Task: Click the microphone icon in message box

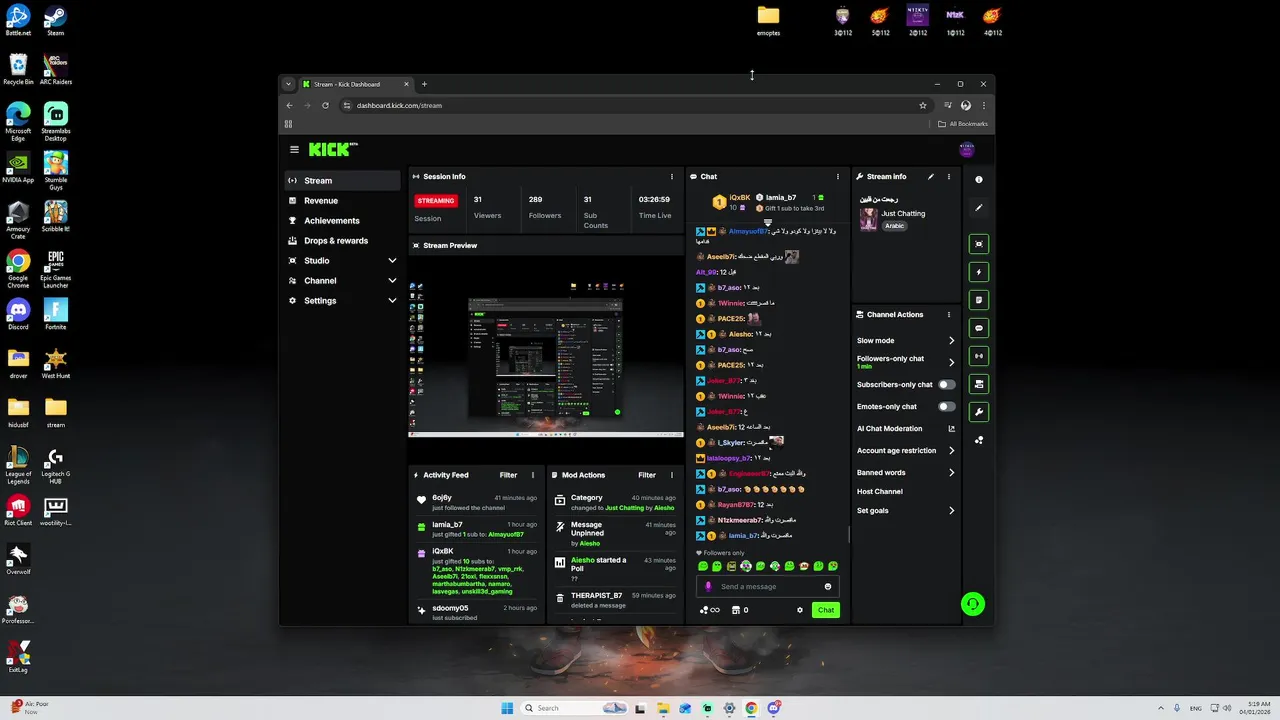Action: point(708,587)
